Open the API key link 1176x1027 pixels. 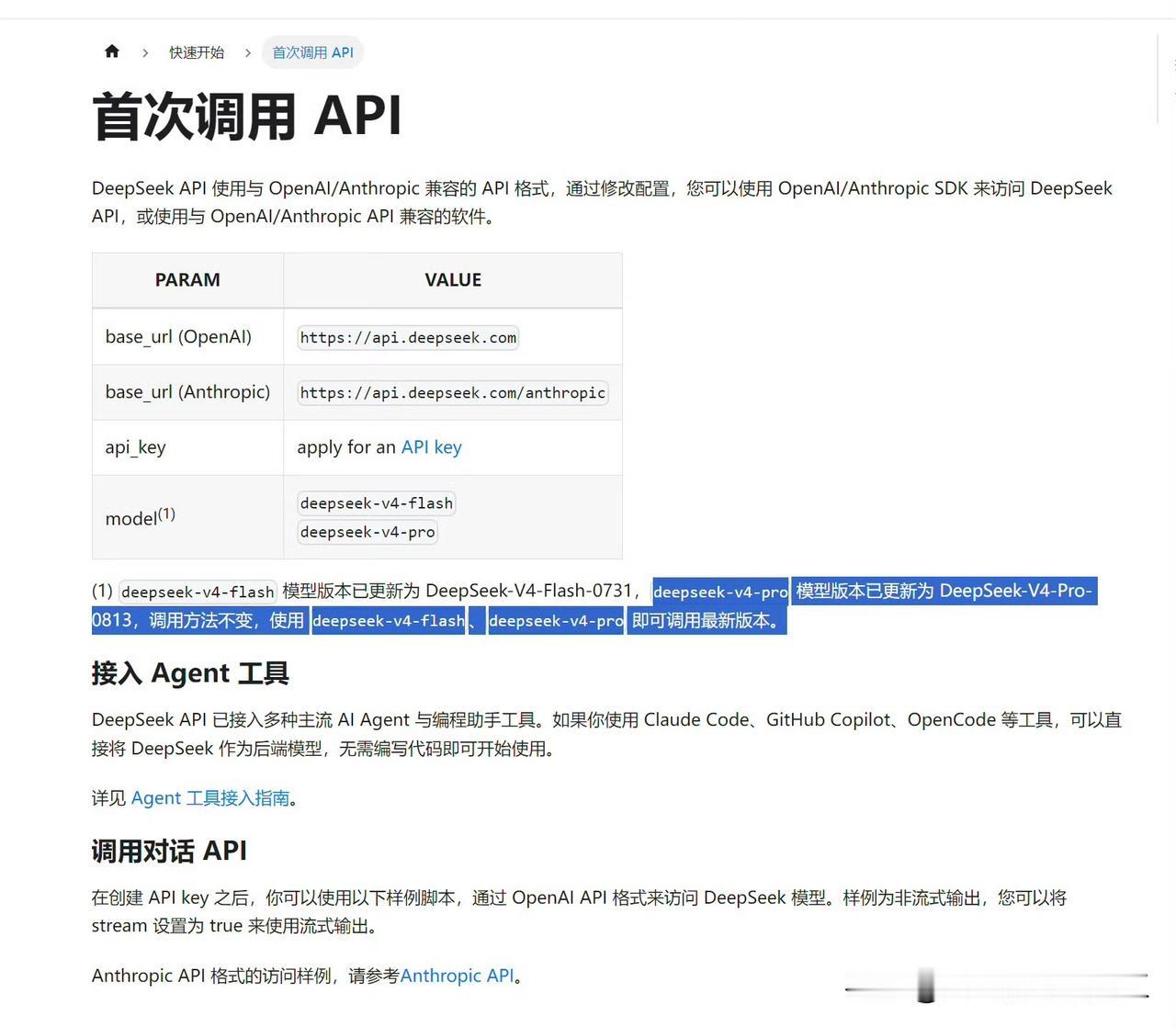[x=431, y=447]
